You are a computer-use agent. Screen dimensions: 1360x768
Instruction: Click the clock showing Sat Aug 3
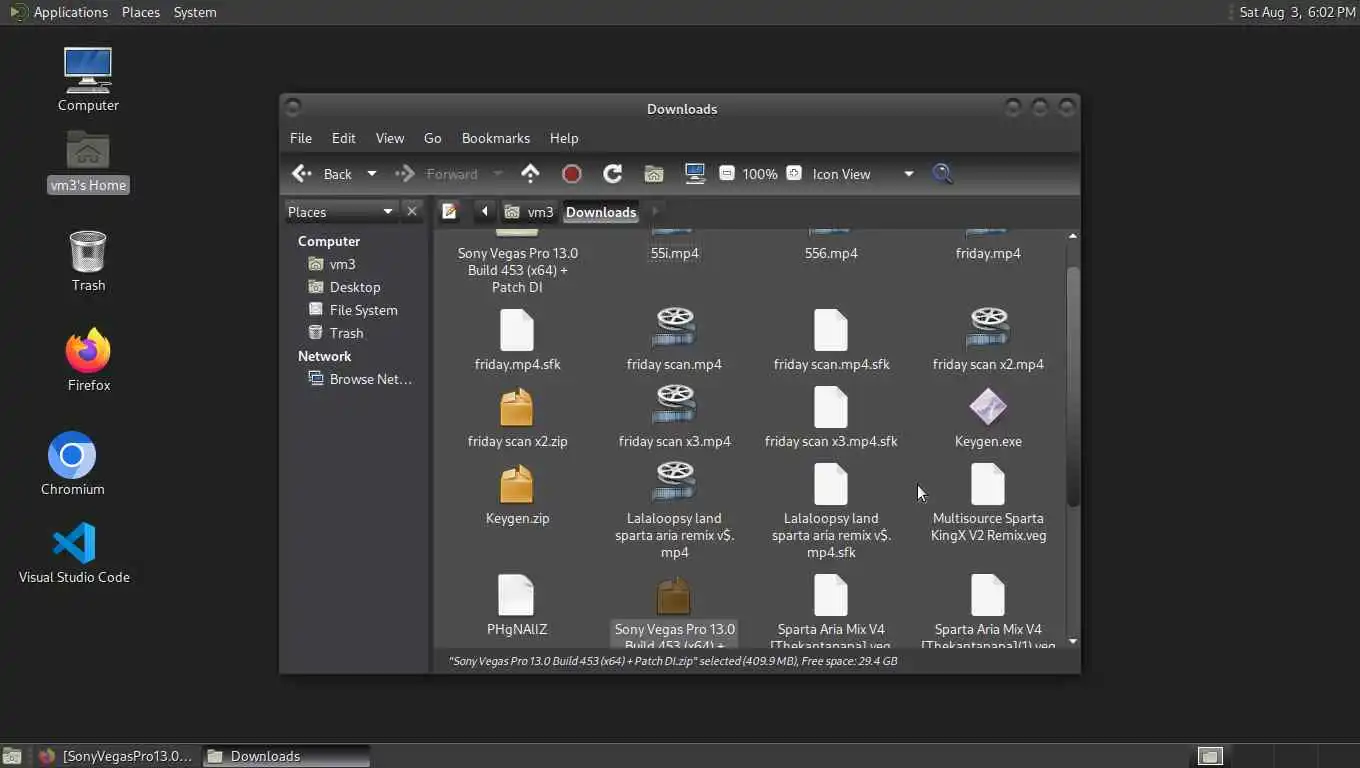click(x=1297, y=12)
